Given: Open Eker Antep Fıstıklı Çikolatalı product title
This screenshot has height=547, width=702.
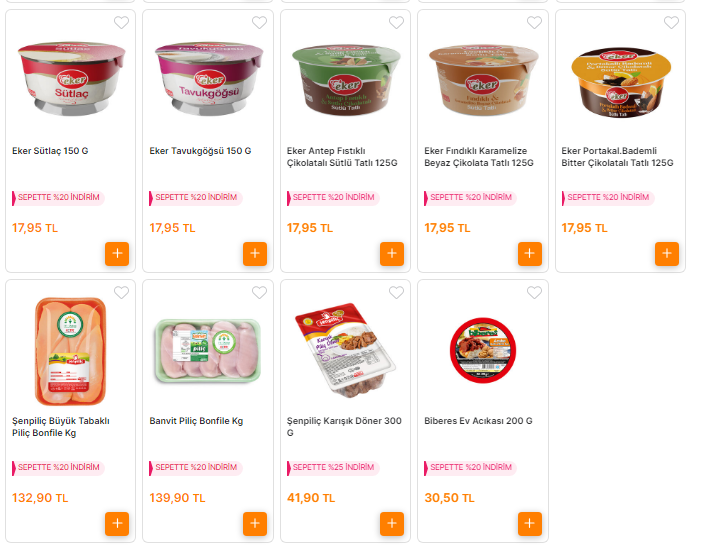Looking at the screenshot, I should coord(342,157).
